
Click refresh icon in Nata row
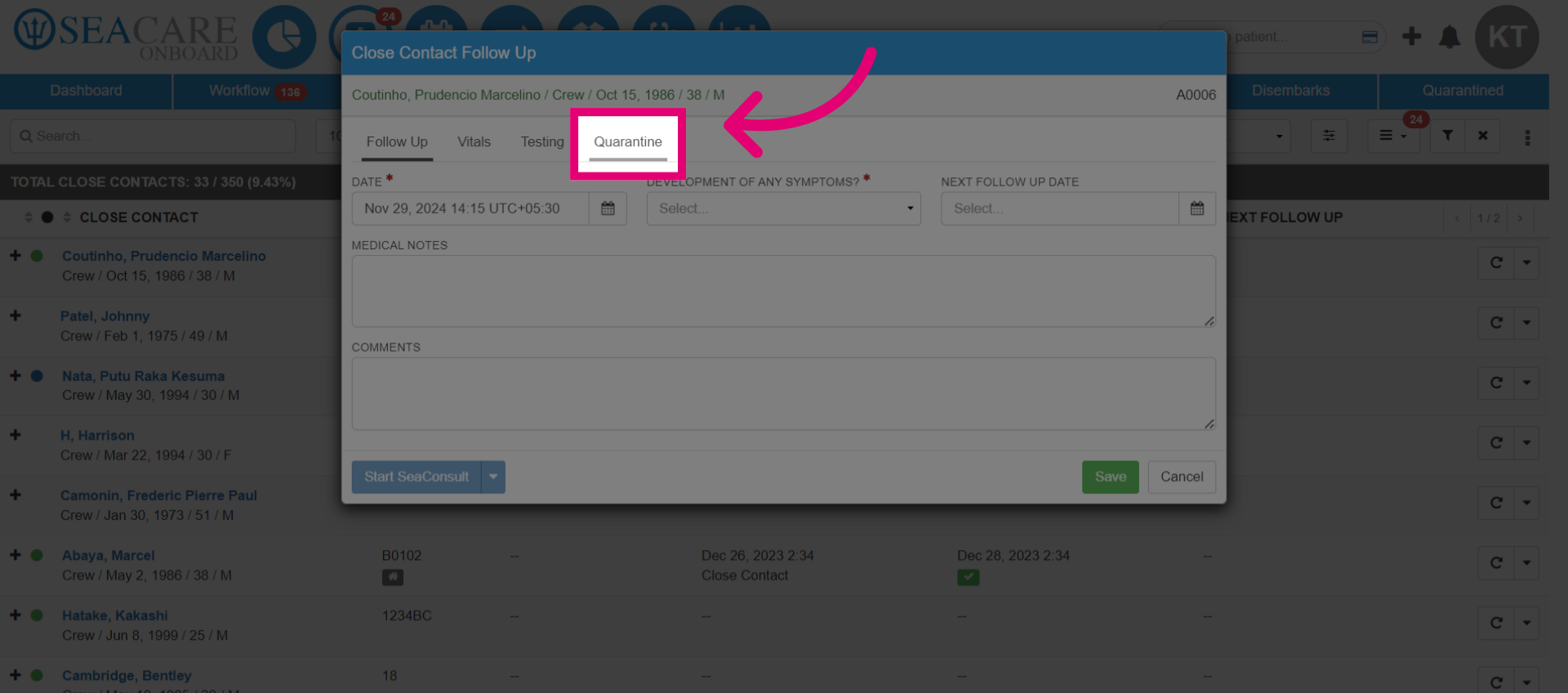(1496, 382)
